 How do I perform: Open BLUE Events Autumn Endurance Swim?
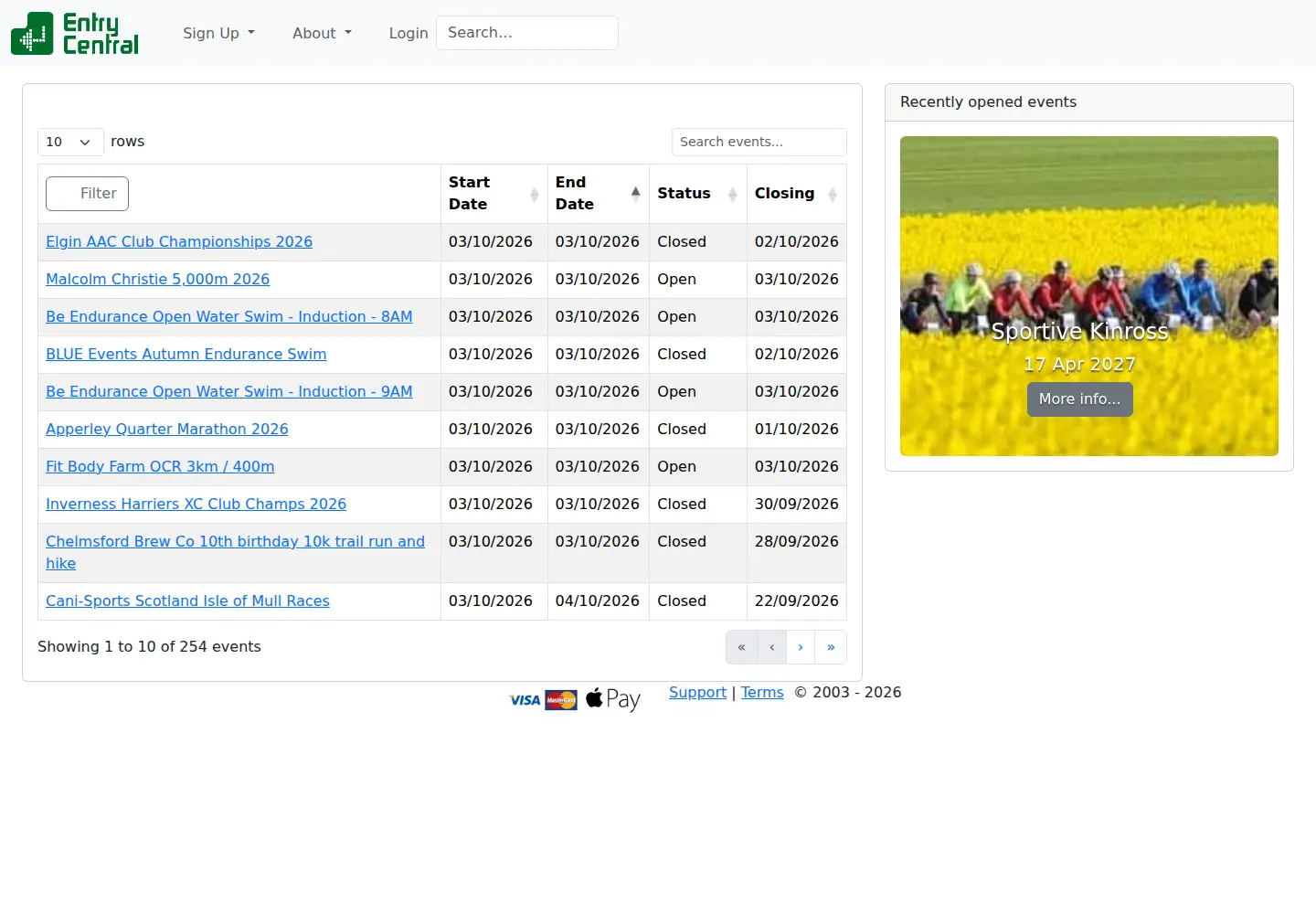(x=186, y=354)
